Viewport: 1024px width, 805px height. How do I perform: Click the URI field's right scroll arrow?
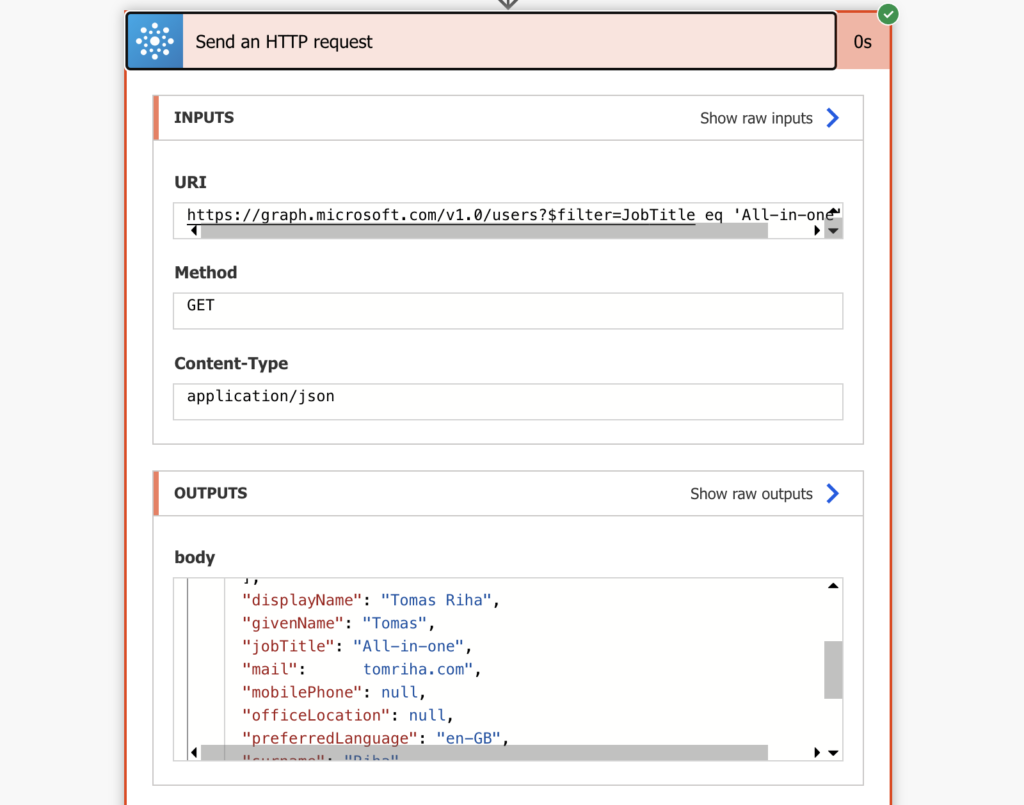[817, 230]
